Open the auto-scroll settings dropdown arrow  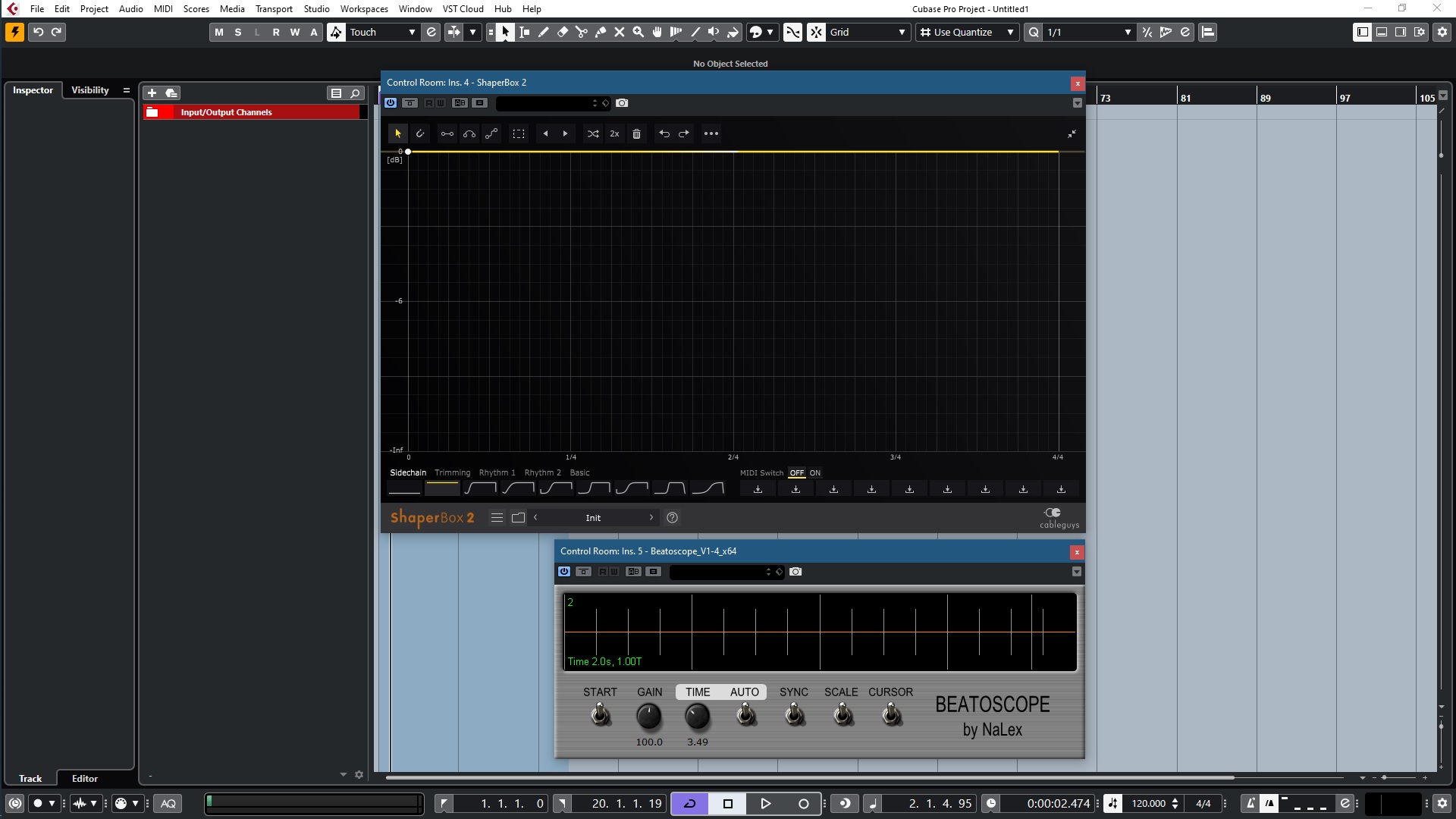472,32
